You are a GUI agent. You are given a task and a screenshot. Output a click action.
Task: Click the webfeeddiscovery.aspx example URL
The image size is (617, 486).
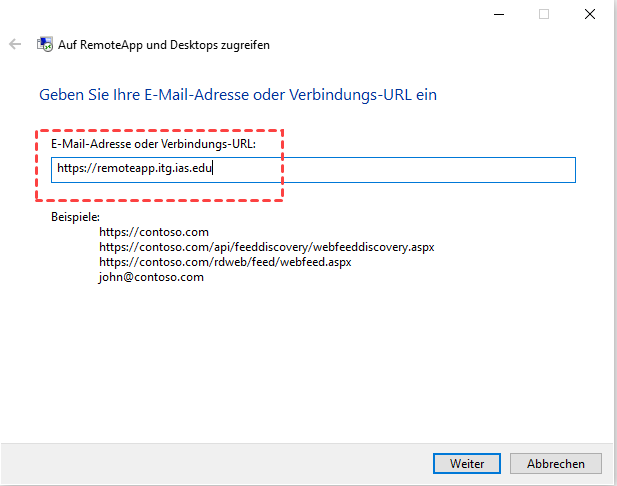(266, 247)
